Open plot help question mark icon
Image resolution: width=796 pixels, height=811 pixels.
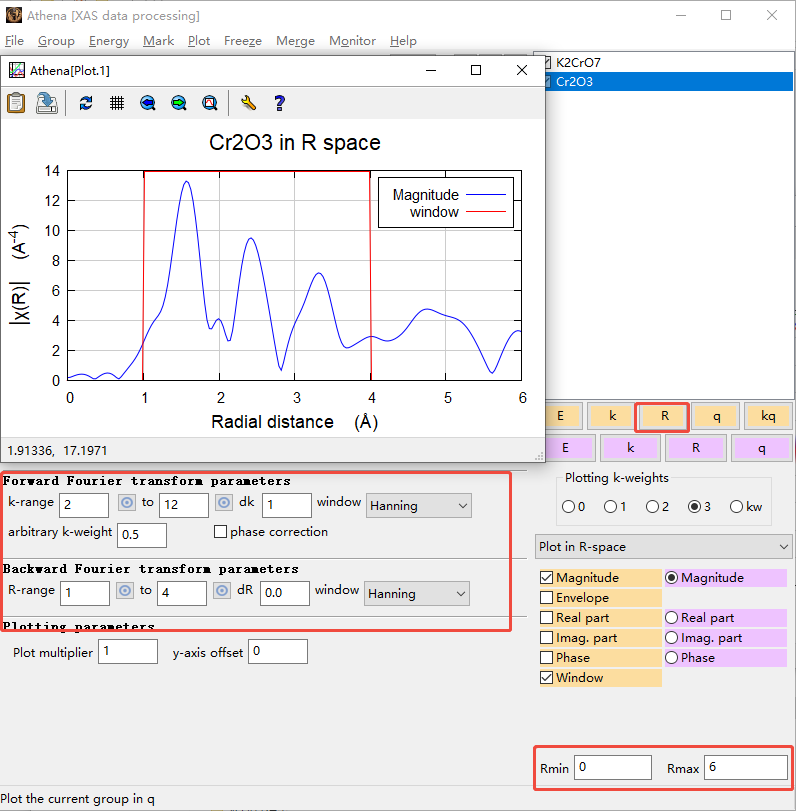click(280, 103)
